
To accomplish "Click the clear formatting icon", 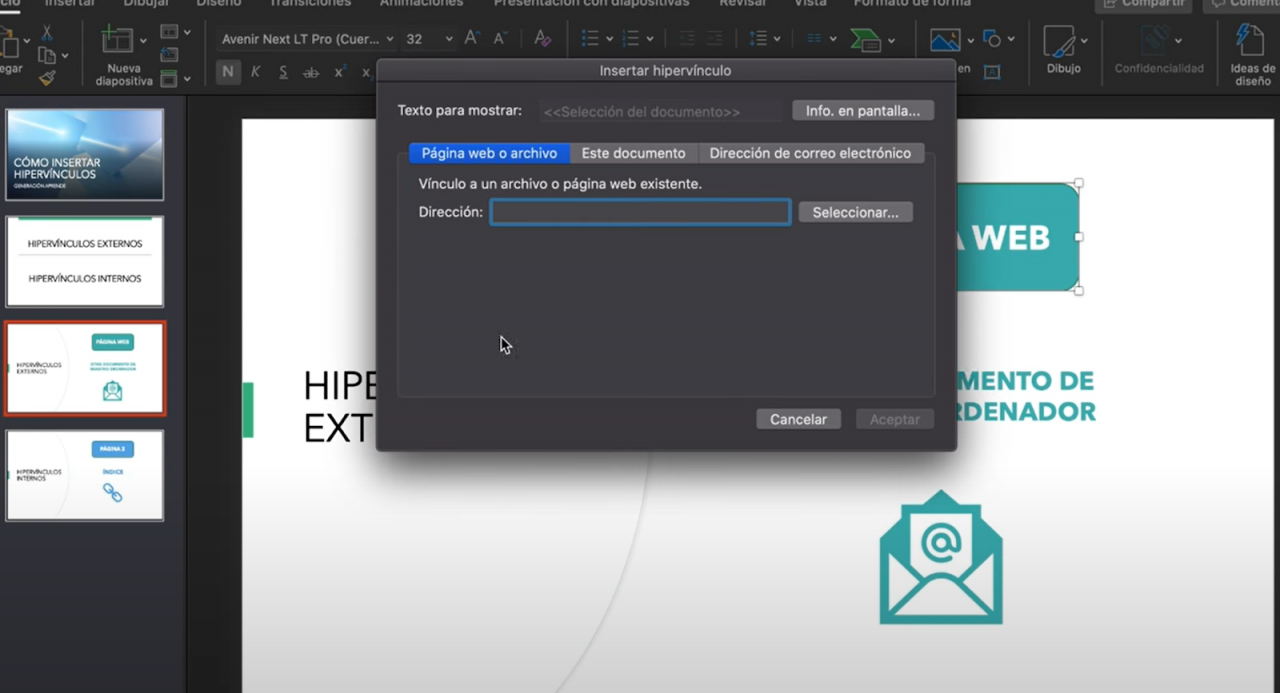I will click(542, 39).
